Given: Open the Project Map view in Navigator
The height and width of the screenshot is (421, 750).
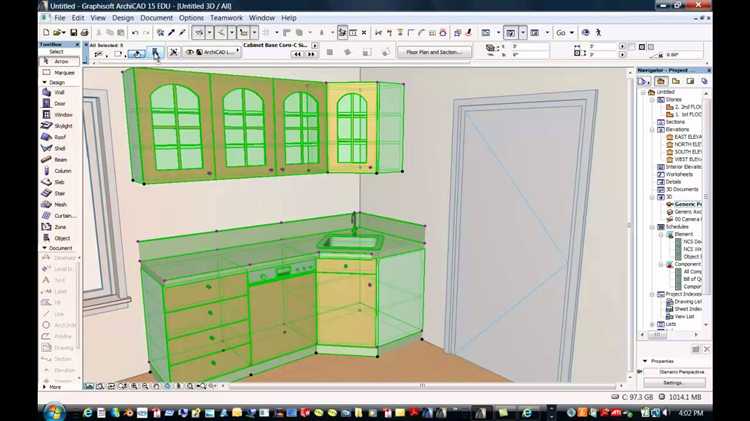Looking at the screenshot, I should coord(661,81).
